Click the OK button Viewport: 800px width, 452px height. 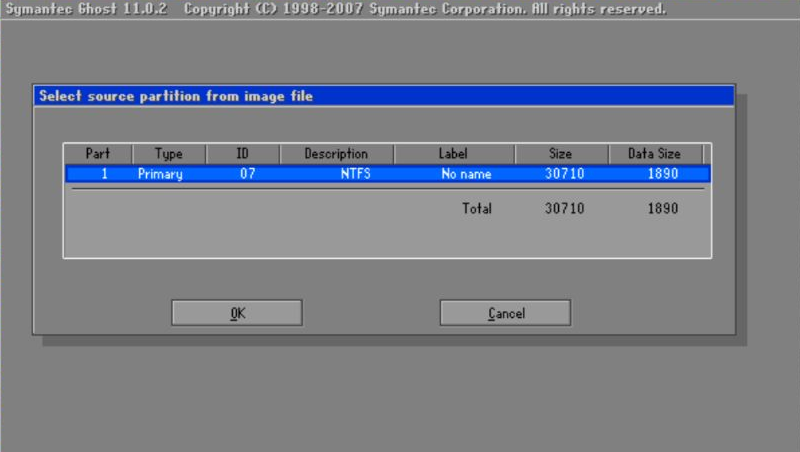click(x=237, y=313)
